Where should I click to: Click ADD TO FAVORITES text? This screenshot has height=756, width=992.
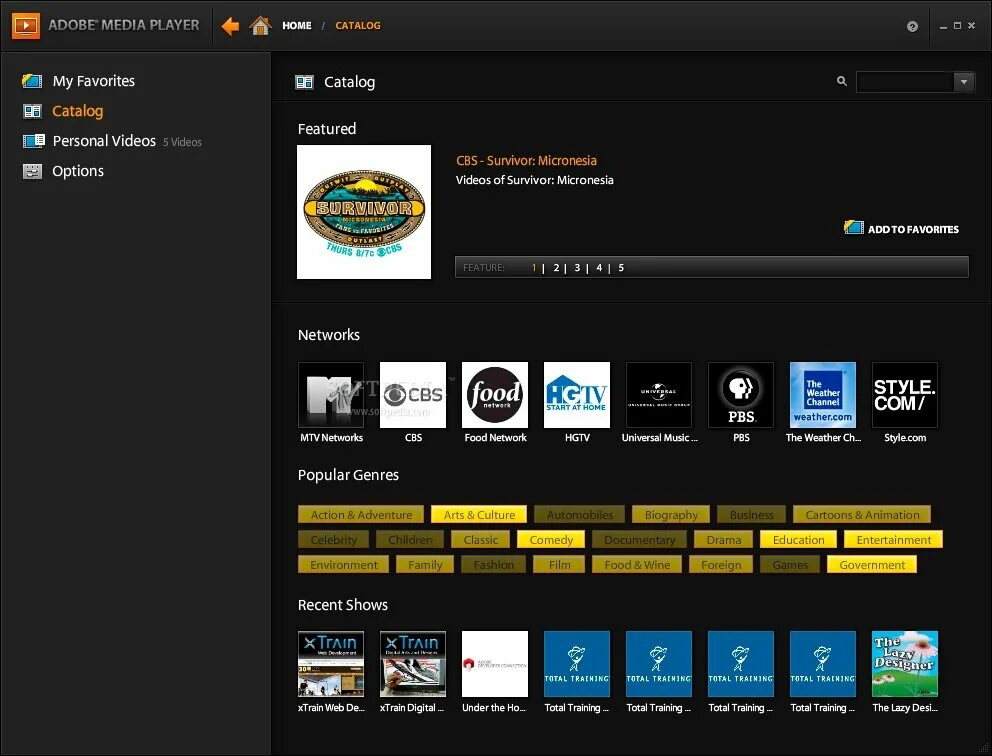pos(913,229)
